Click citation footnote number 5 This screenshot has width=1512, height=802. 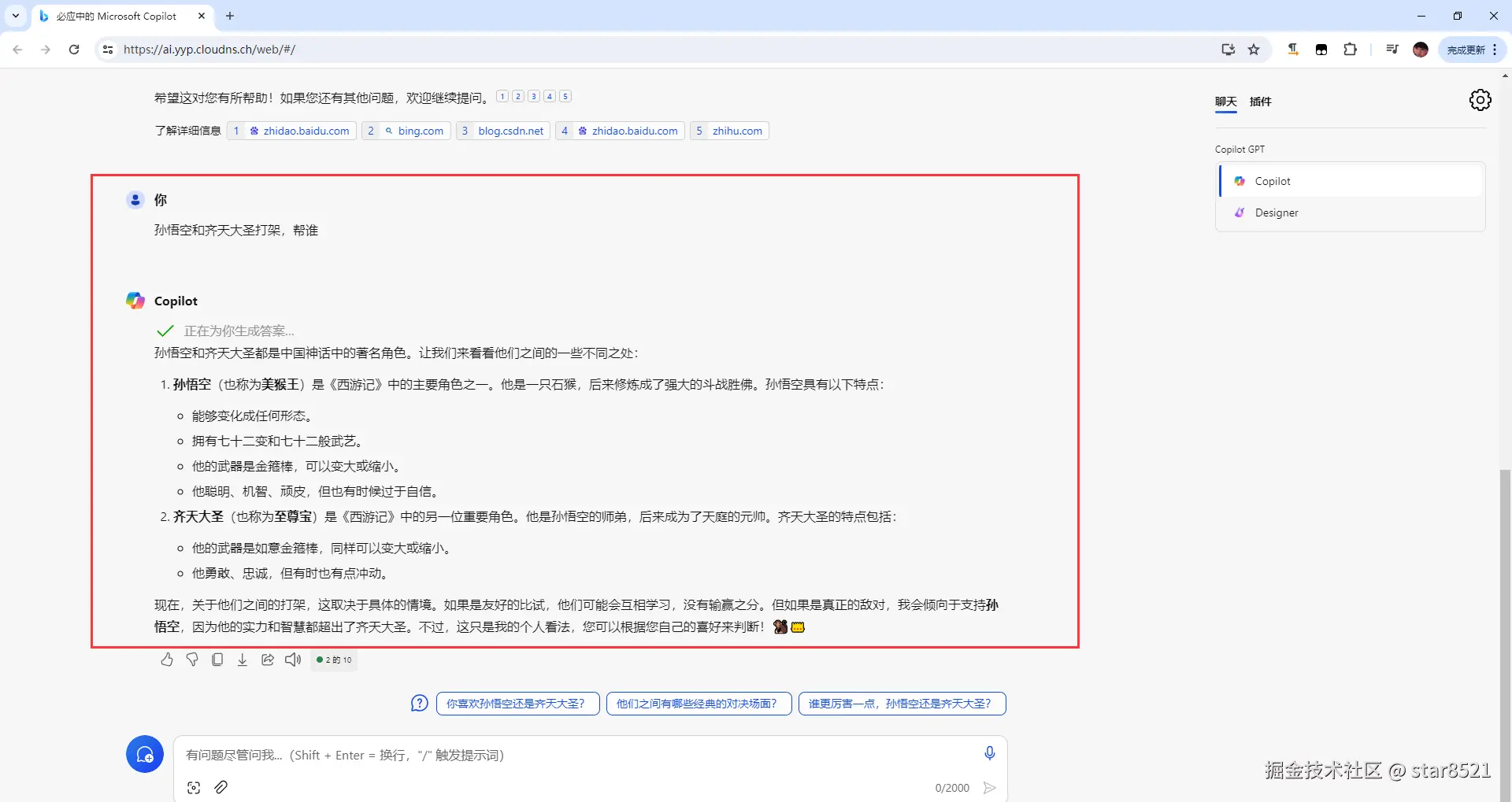[565, 96]
